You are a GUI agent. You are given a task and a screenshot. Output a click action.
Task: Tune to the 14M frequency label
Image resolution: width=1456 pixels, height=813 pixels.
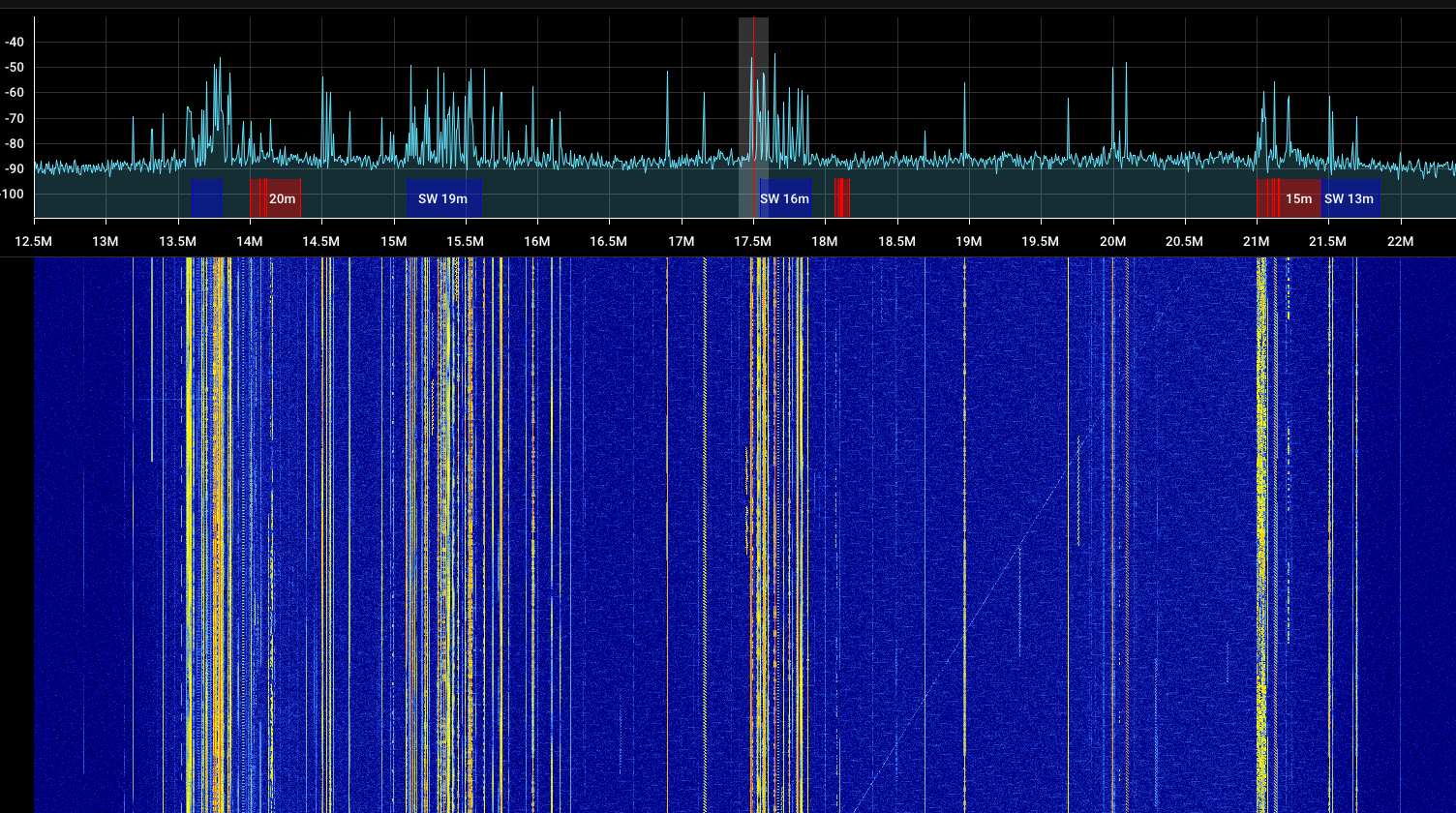click(x=250, y=241)
